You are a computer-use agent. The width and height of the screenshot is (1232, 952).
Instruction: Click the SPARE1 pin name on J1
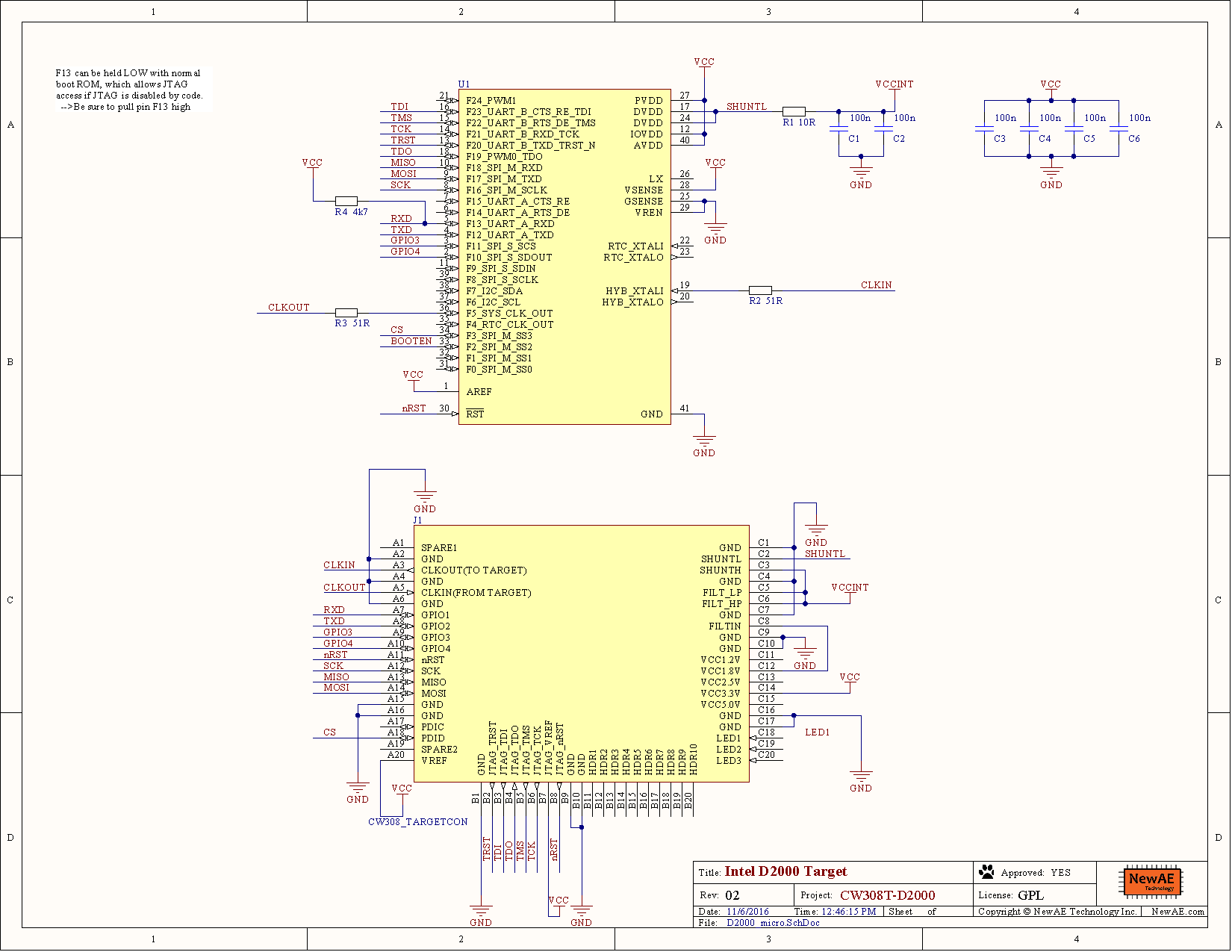click(439, 548)
